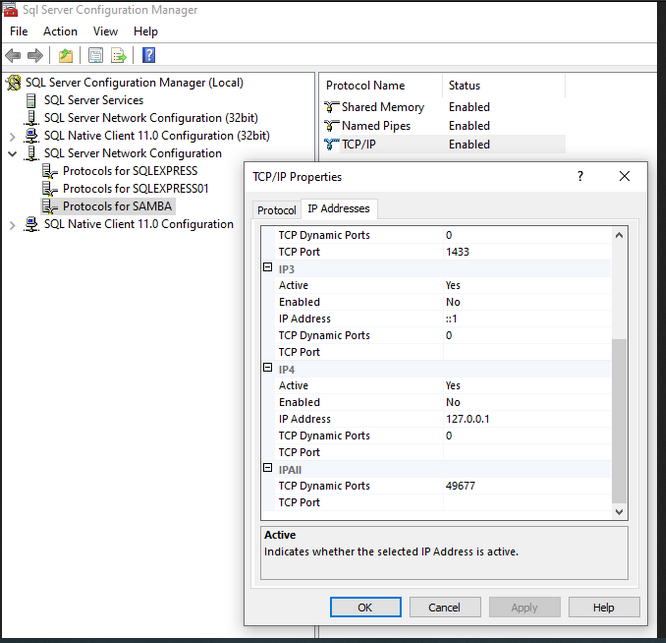Open the View menu
The height and width of the screenshot is (643, 666).
click(105, 31)
